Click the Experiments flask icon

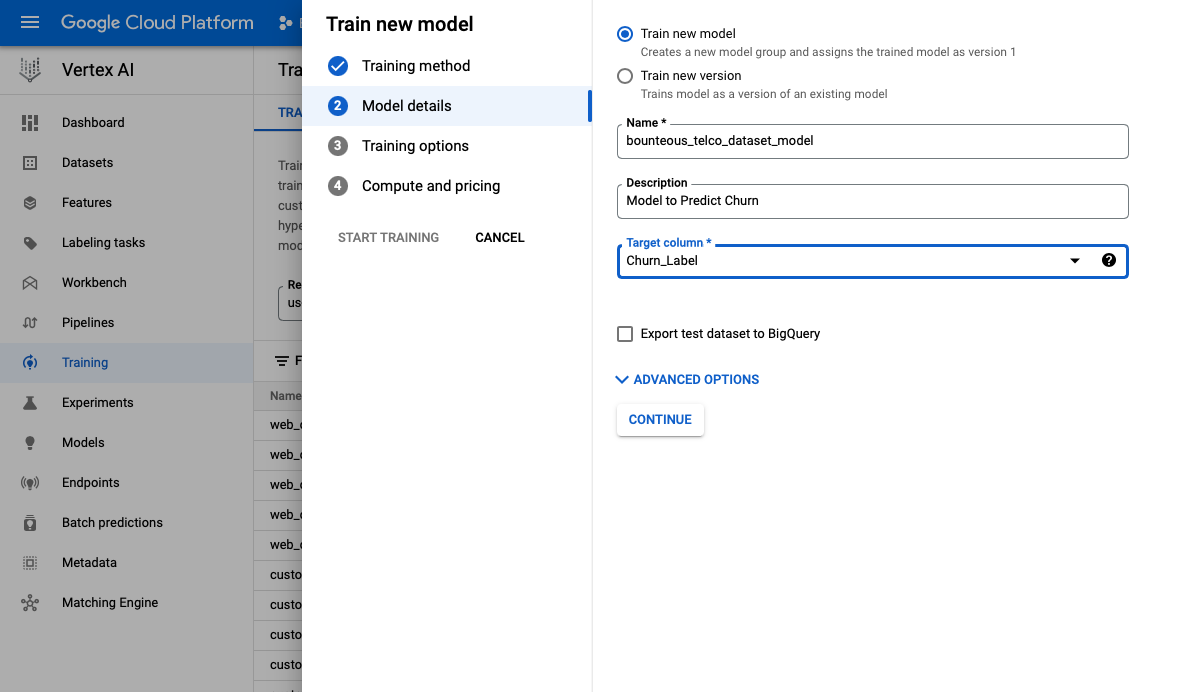pos(30,403)
